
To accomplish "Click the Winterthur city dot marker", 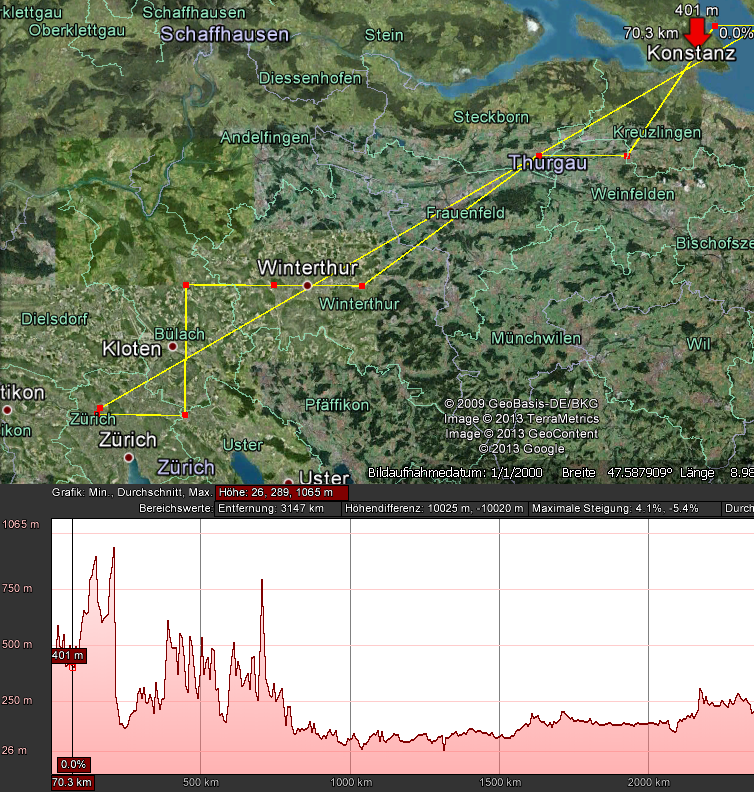I will pos(307,286).
